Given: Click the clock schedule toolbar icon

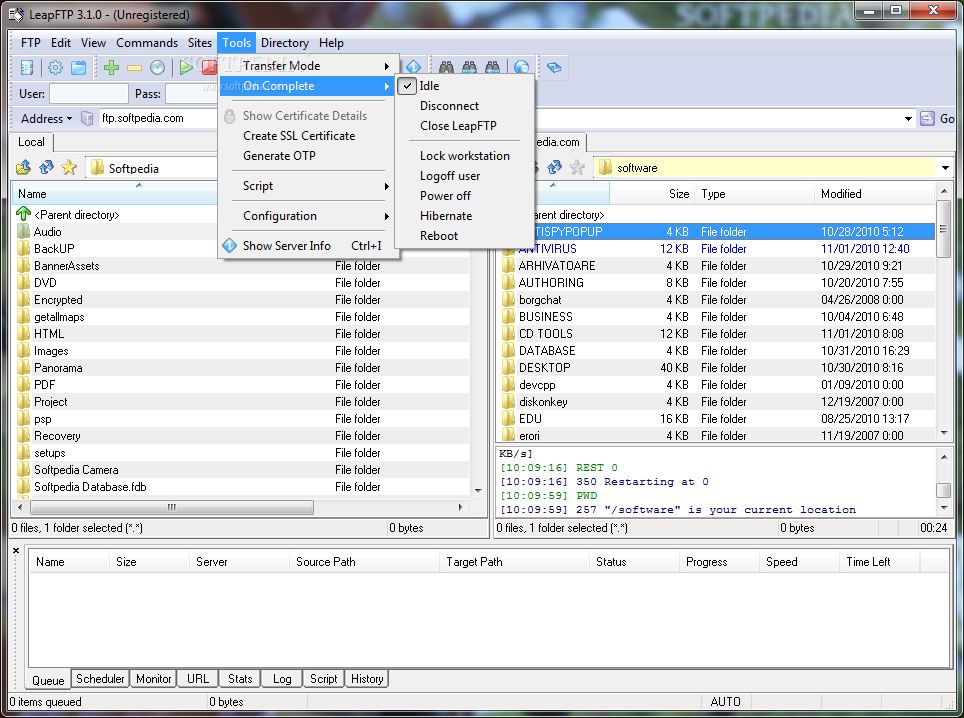Looking at the screenshot, I should point(157,68).
